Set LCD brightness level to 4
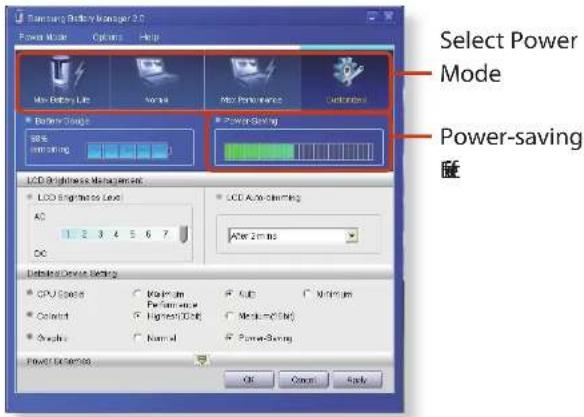This screenshot has height=417, width=584. coord(116,234)
